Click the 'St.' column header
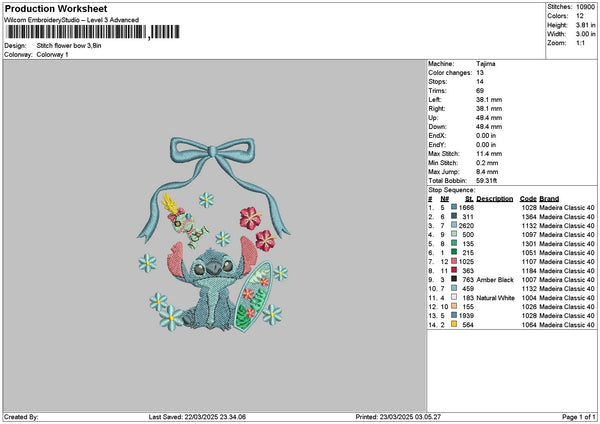Image resolution: width=600 pixels, height=424 pixels. pos(469,199)
